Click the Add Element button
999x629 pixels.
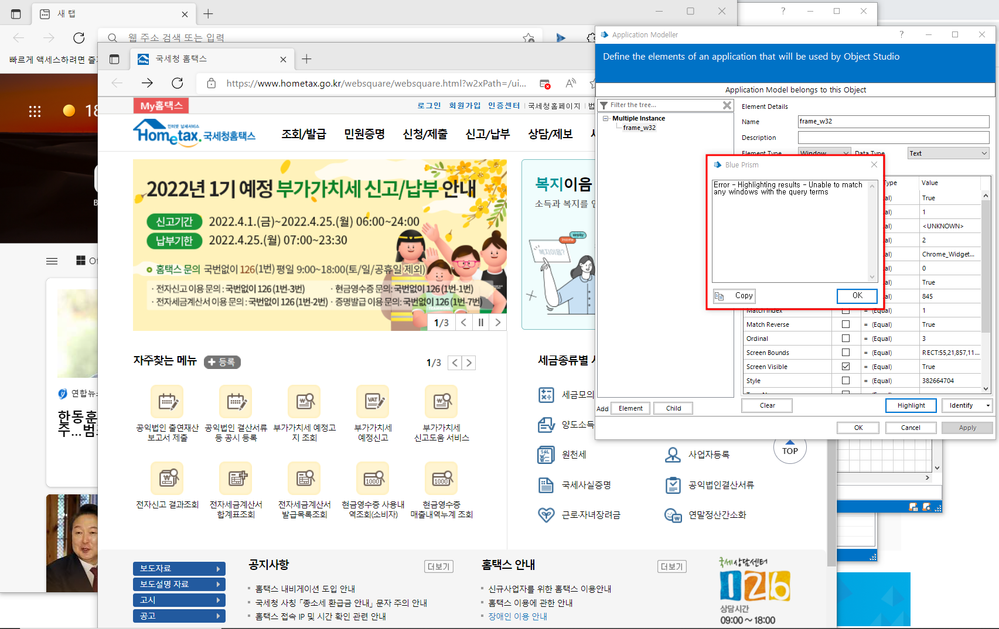point(630,408)
